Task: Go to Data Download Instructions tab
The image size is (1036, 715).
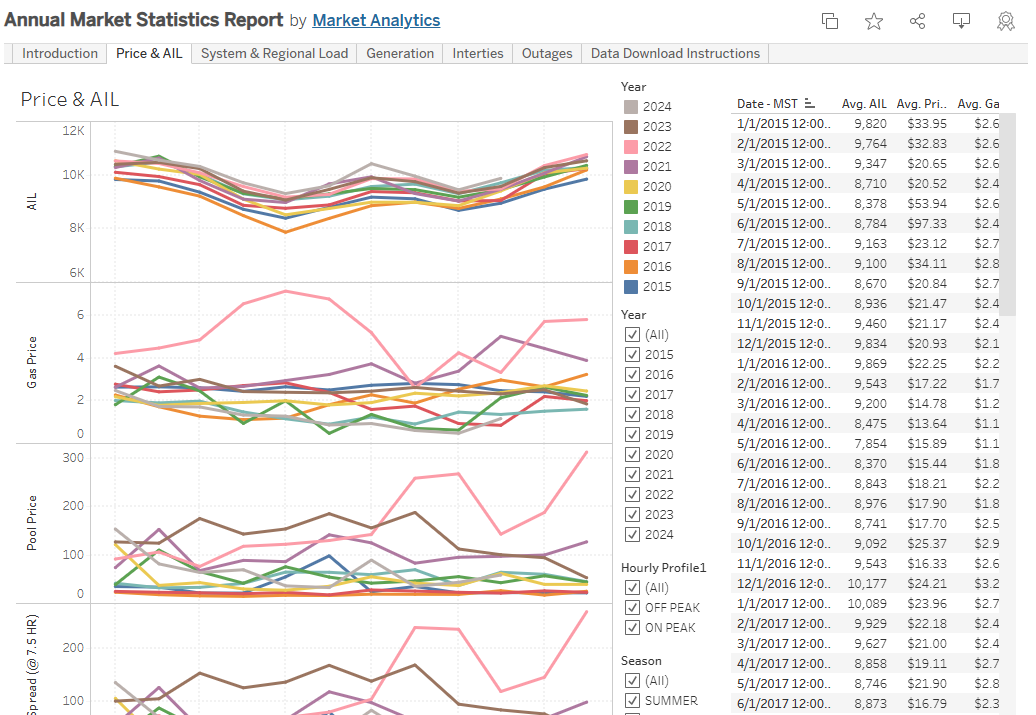Action: (x=675, y=54)
